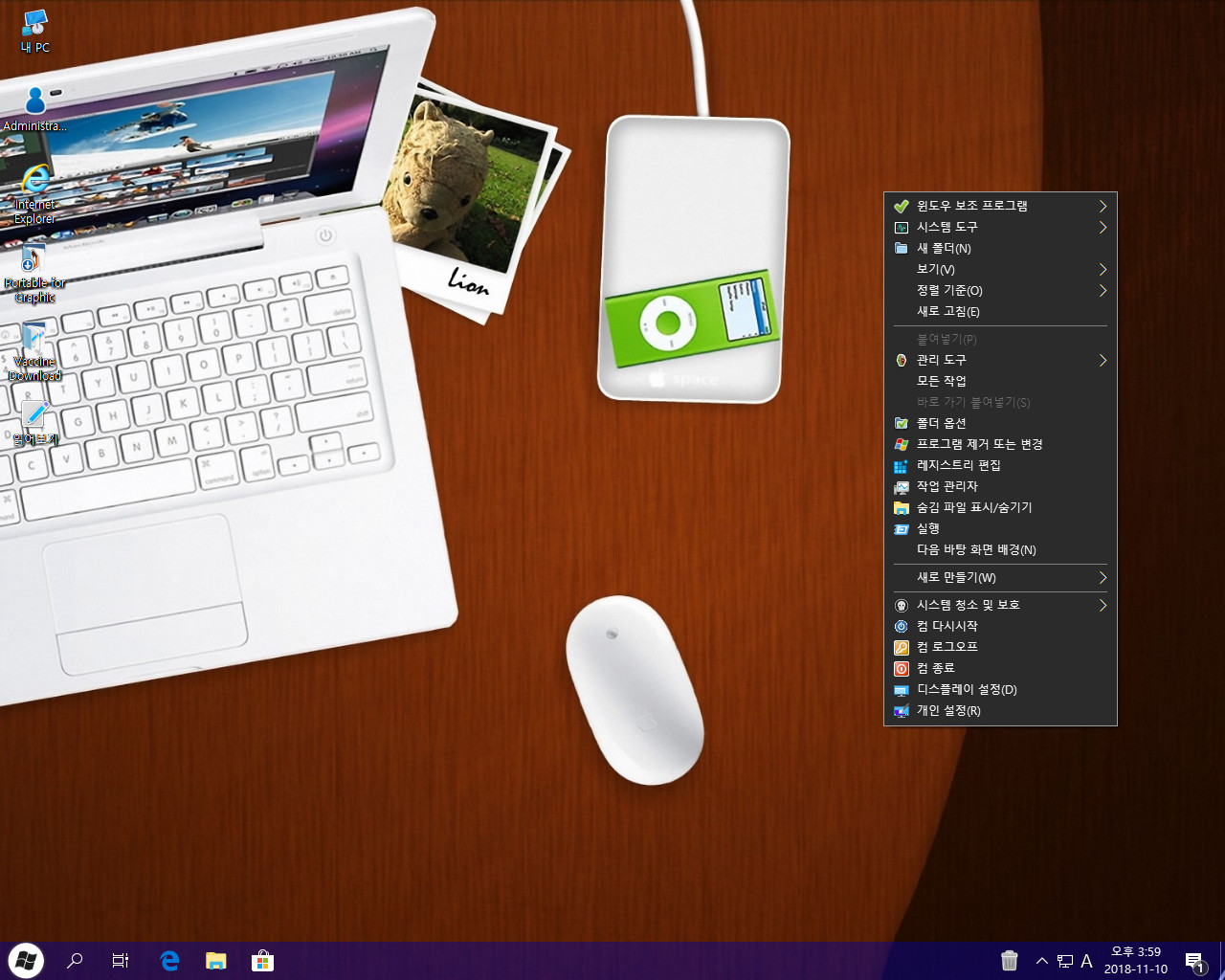This screenshot has height=980, width=1225.
Task: Open the Recycle Bin tray icon
Action: click(1009, 961)
